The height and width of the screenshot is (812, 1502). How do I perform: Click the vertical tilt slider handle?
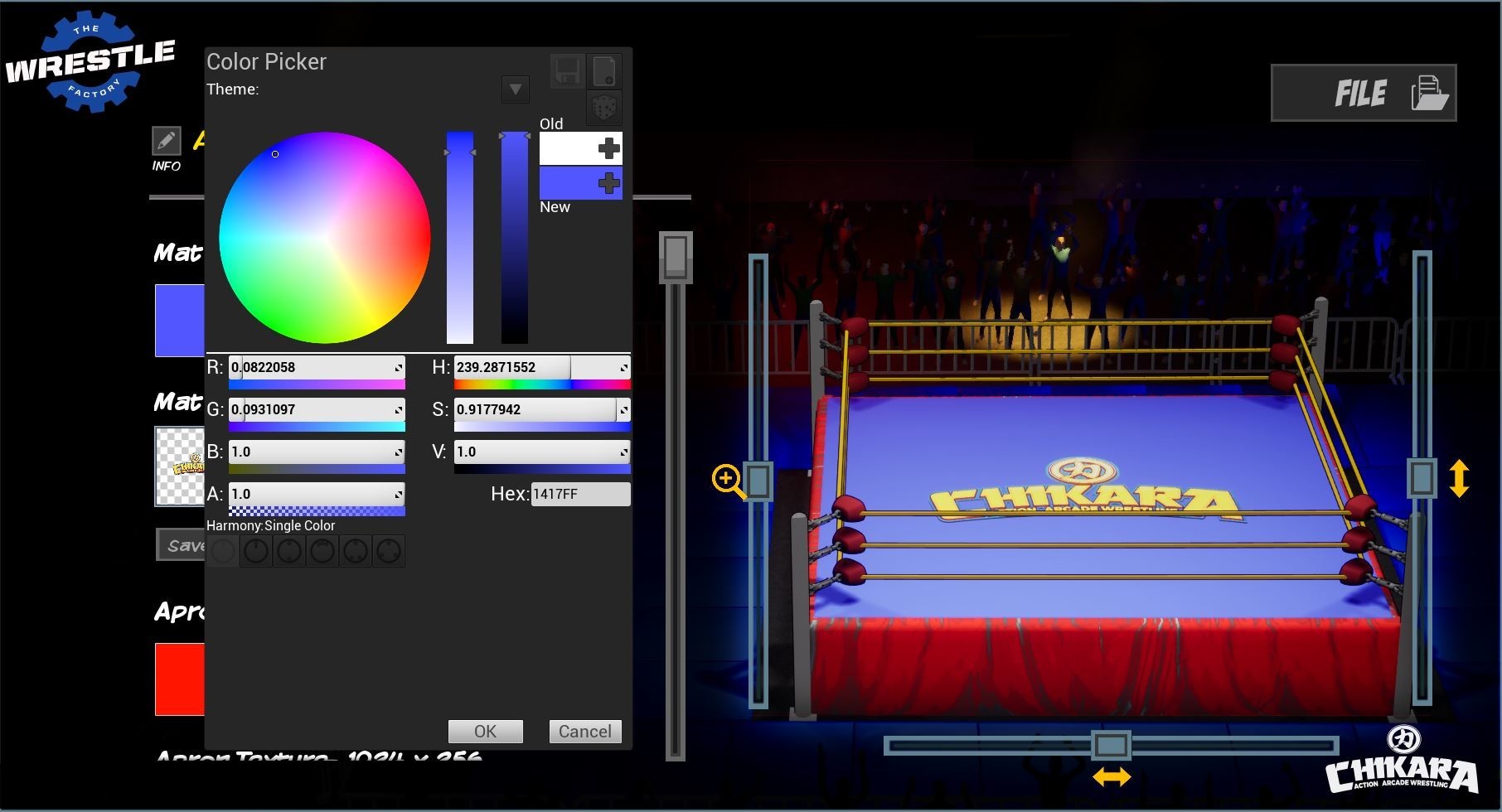(x=1422, y=478)
